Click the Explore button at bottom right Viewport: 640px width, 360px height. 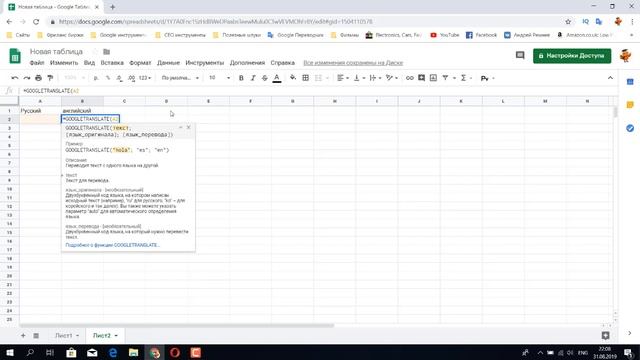(605, 336)
